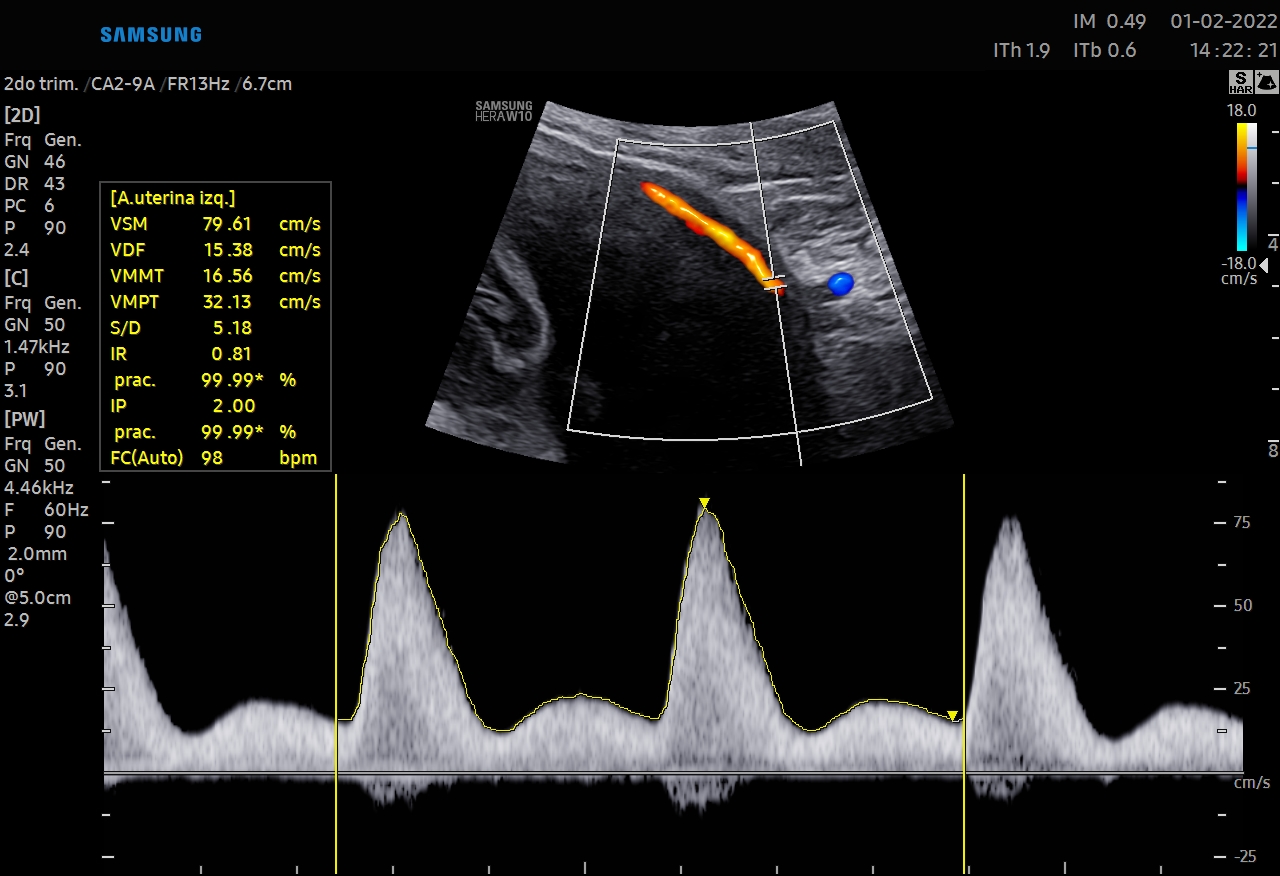Click the Samsung HERA W10 watermark

pyautogui.click(x=504, y=111)
